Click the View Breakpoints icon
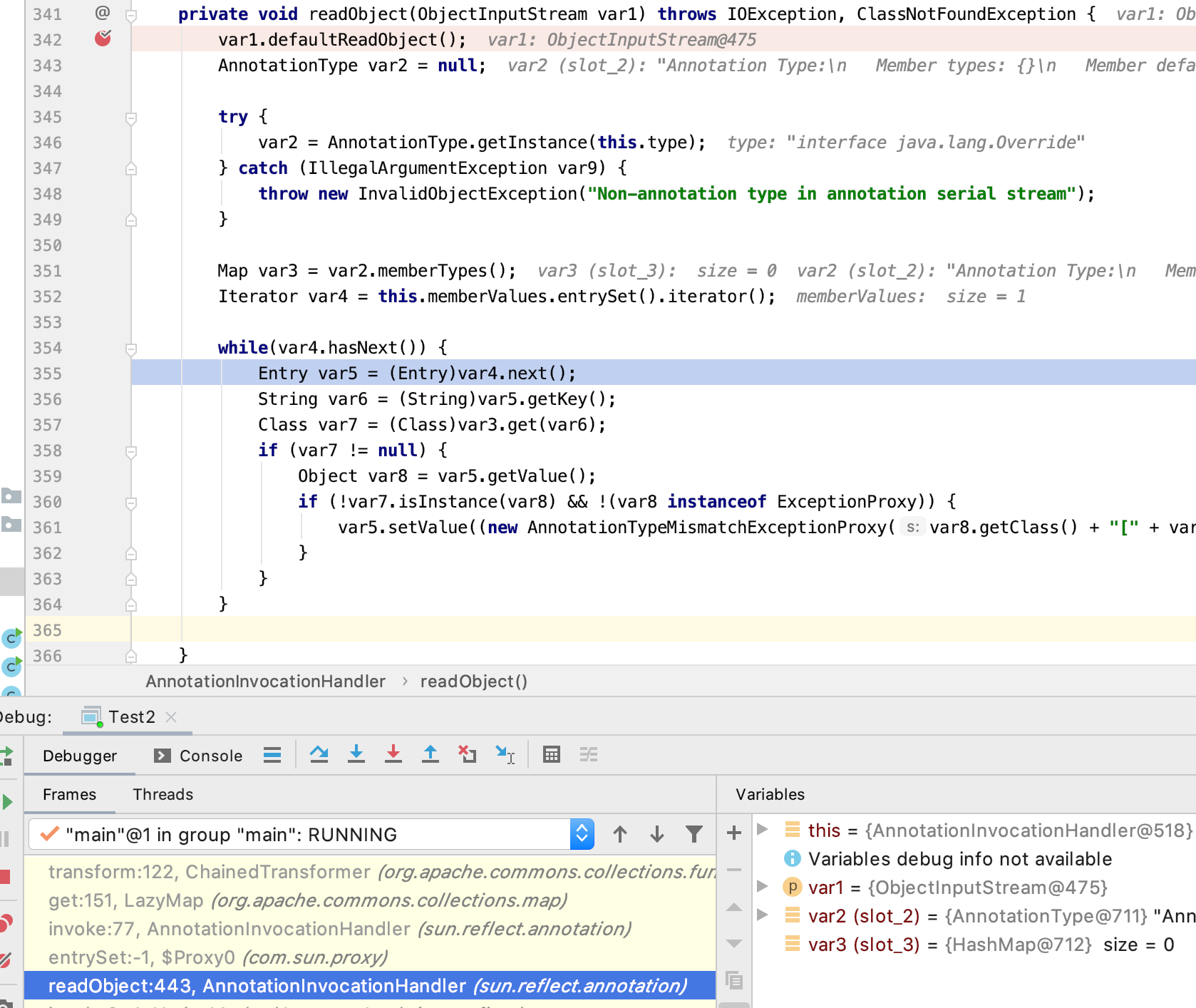 point(6,923)
